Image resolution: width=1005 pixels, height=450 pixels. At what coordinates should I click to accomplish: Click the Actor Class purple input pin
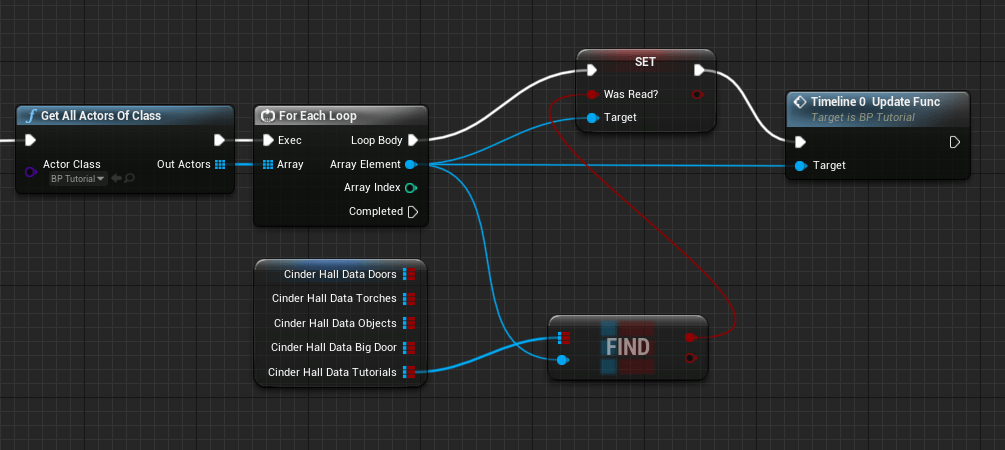click(x=30, y=172)
